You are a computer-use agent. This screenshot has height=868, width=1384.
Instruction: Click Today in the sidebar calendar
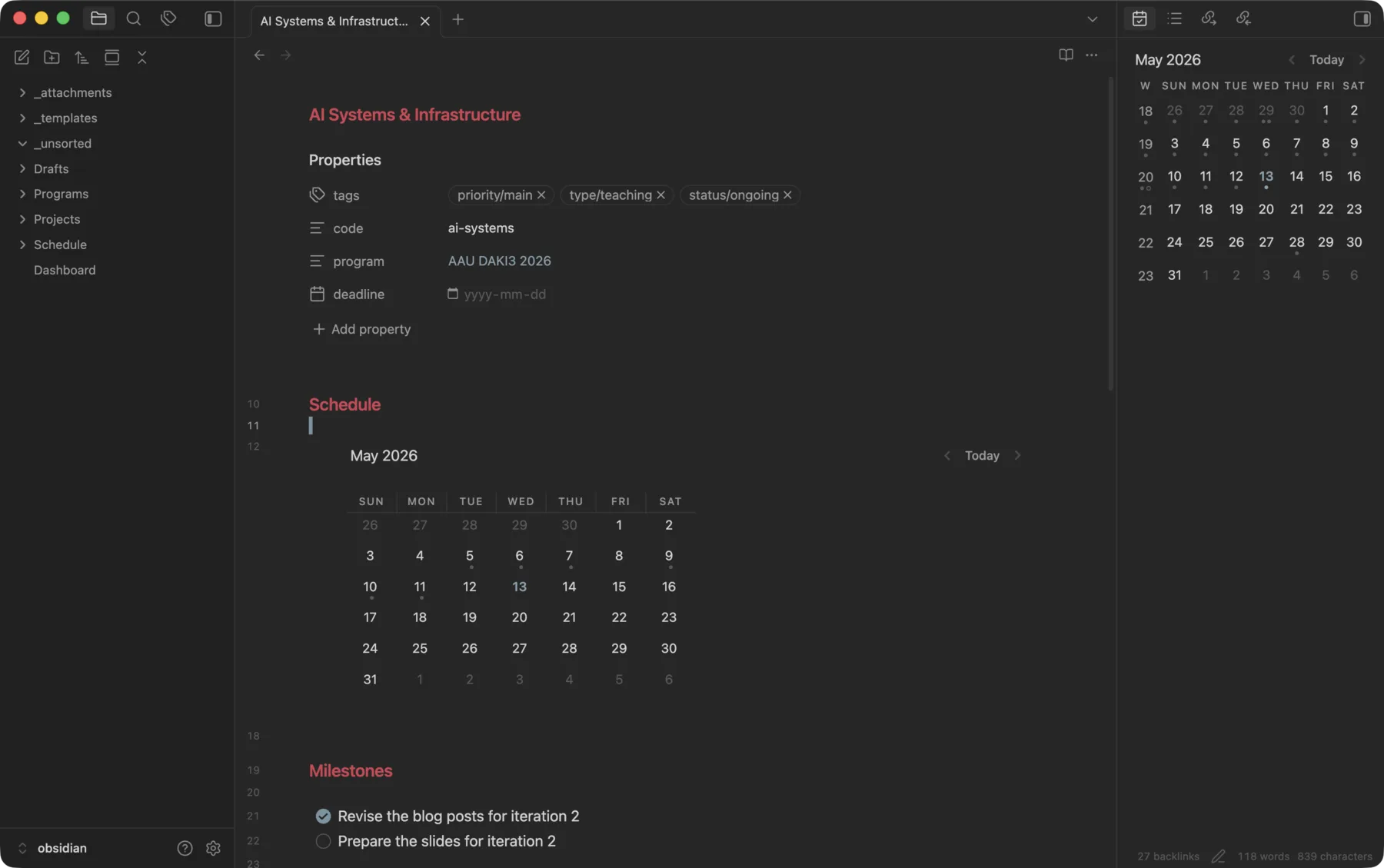point(1326,60)
